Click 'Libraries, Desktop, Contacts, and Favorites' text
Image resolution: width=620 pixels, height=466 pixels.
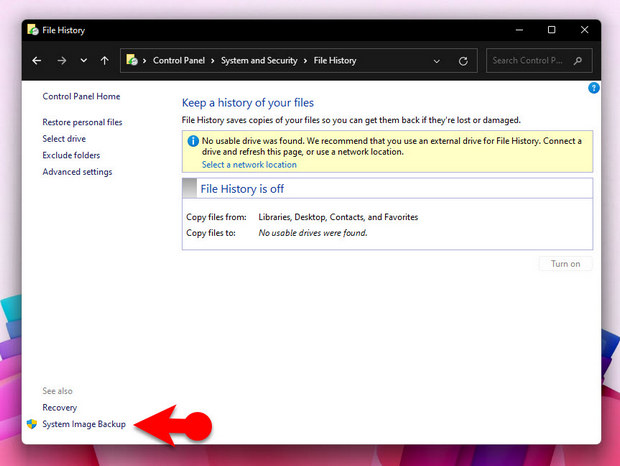point(338,217)
